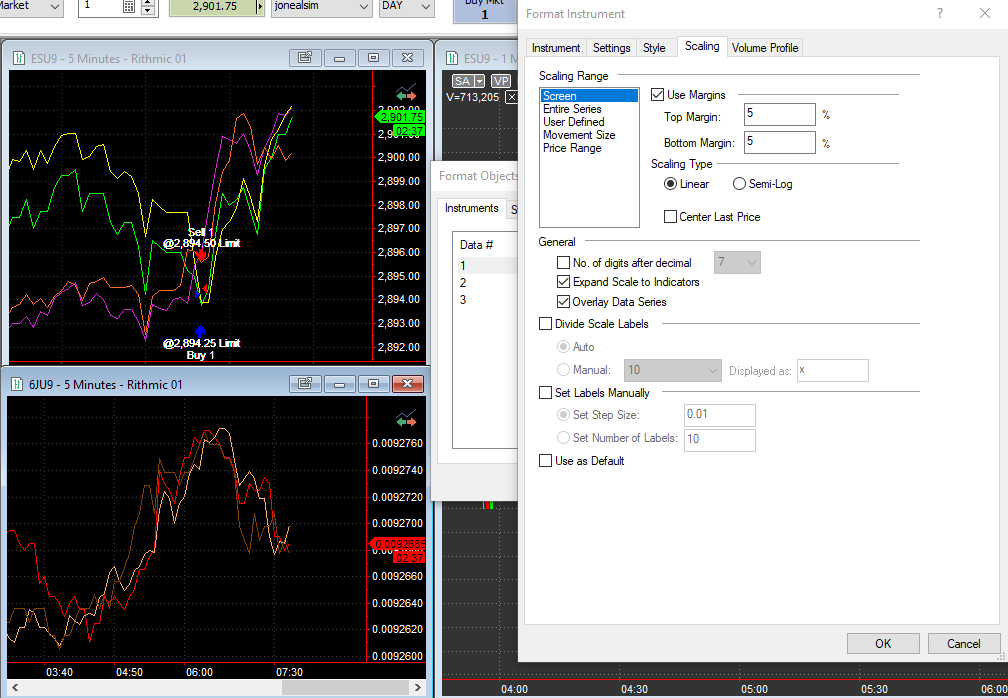Select Semi-Log scaling type
Image resolution: width=1008 pixels, height=698 pixels.
pyautogui.click(x=739, y=184)
